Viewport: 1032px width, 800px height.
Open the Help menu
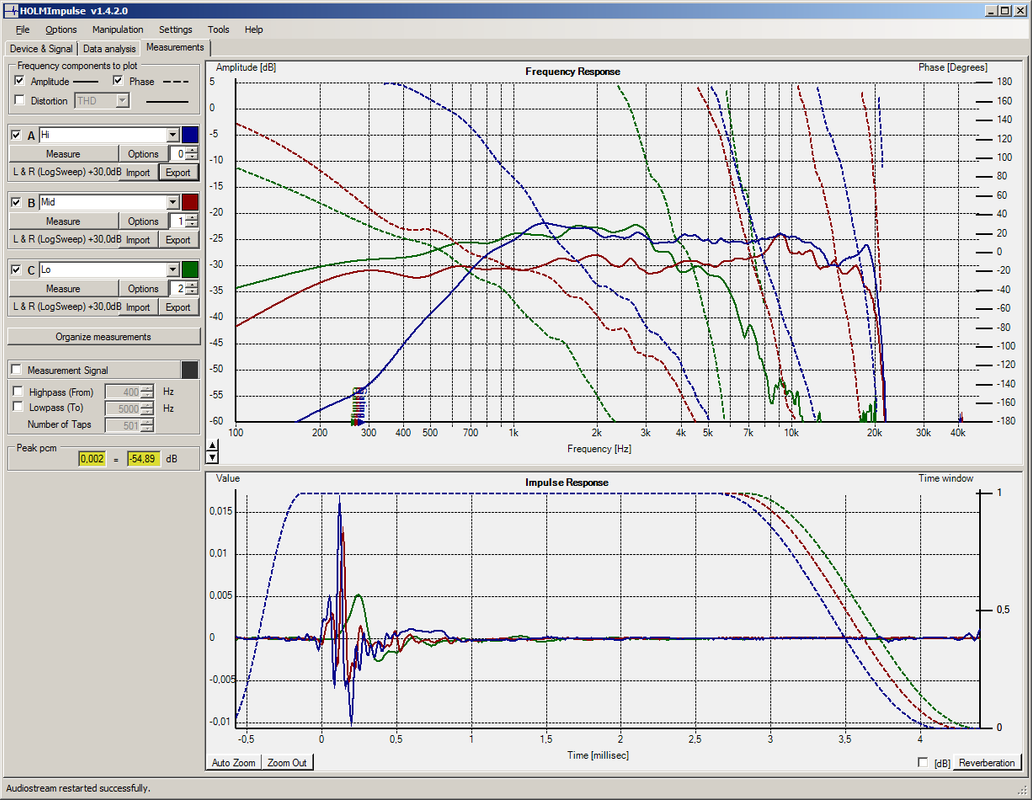[x=253, y=30]
